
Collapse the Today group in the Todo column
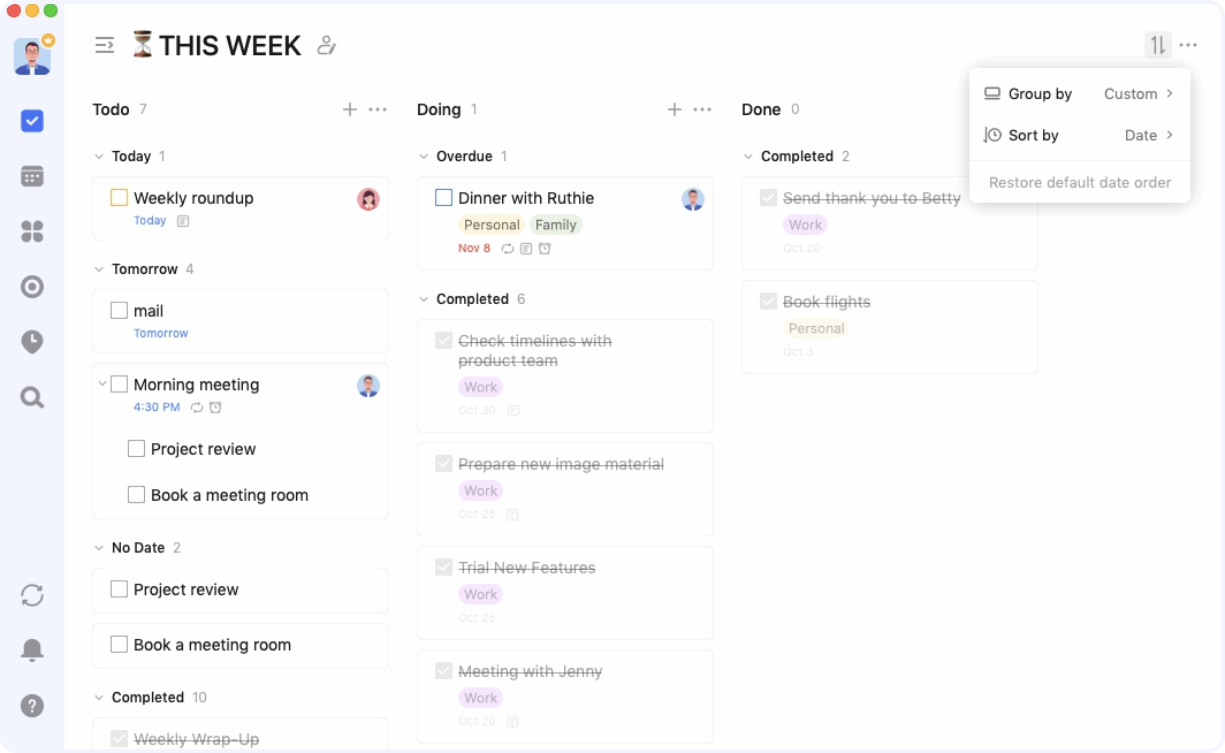(x=99, y=156)
